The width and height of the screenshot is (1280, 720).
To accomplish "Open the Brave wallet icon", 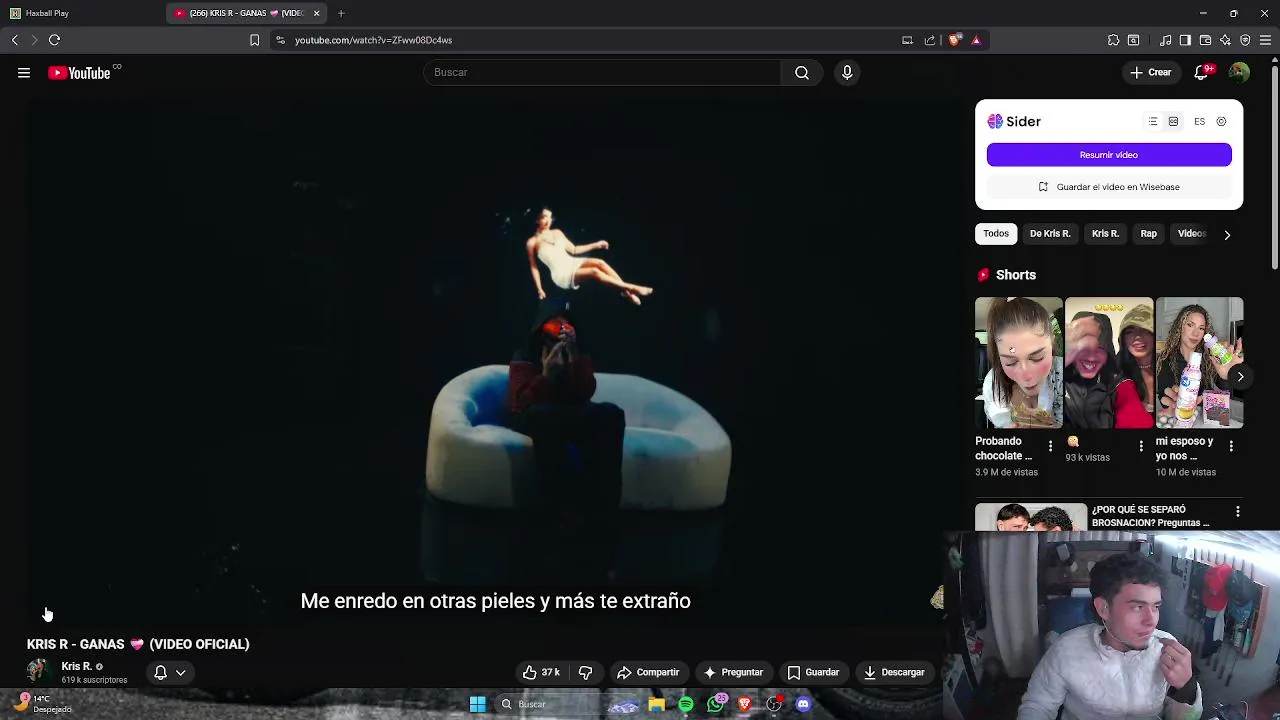I will [x=1205, y=40].
